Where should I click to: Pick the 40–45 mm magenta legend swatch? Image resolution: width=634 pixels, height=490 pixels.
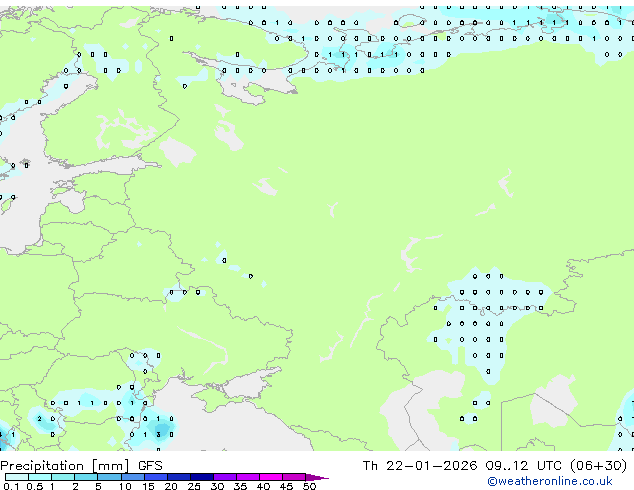click(271, 477)
